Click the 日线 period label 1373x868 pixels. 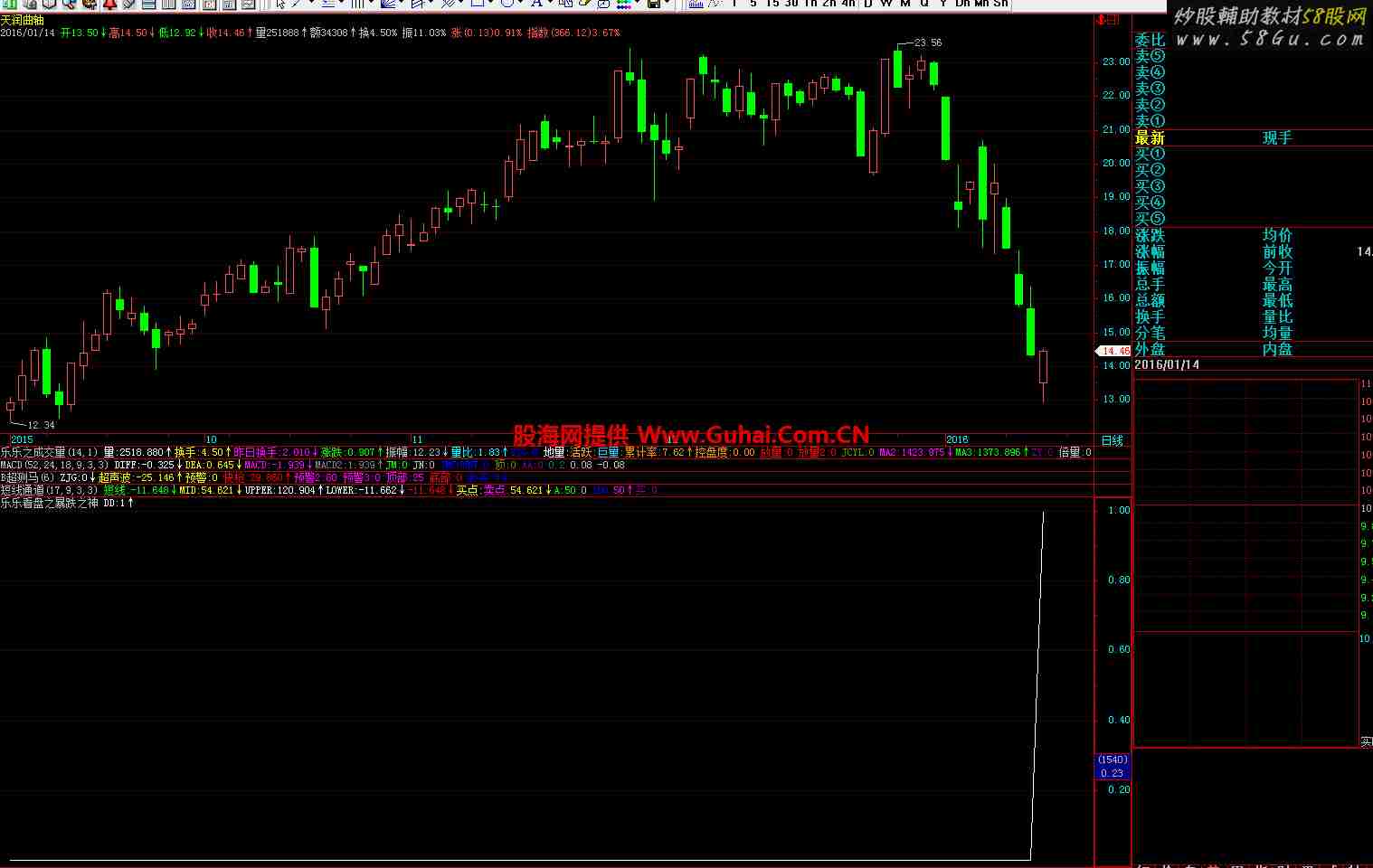point(1113,440)
